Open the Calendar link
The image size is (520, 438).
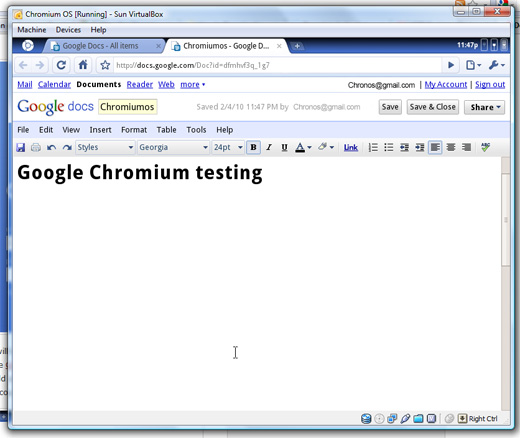click(54, 85)
